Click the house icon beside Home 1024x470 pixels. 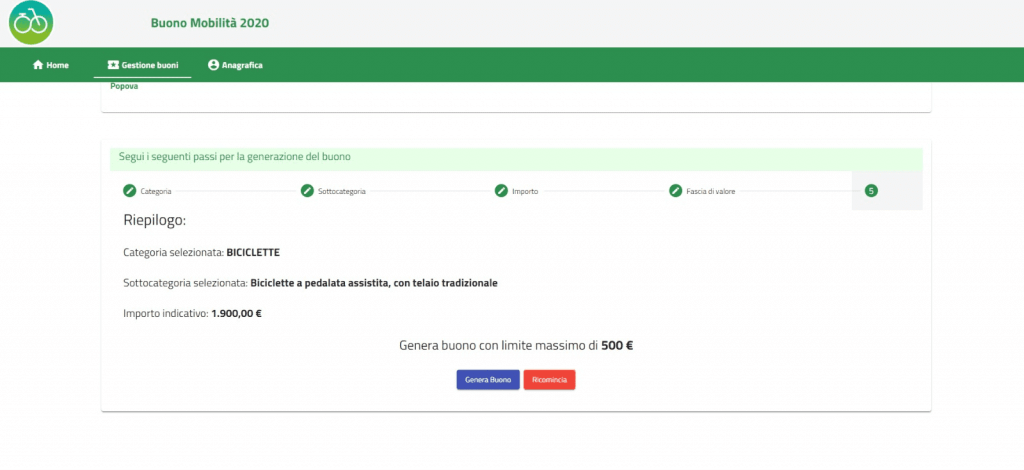(x=38, y=65)
